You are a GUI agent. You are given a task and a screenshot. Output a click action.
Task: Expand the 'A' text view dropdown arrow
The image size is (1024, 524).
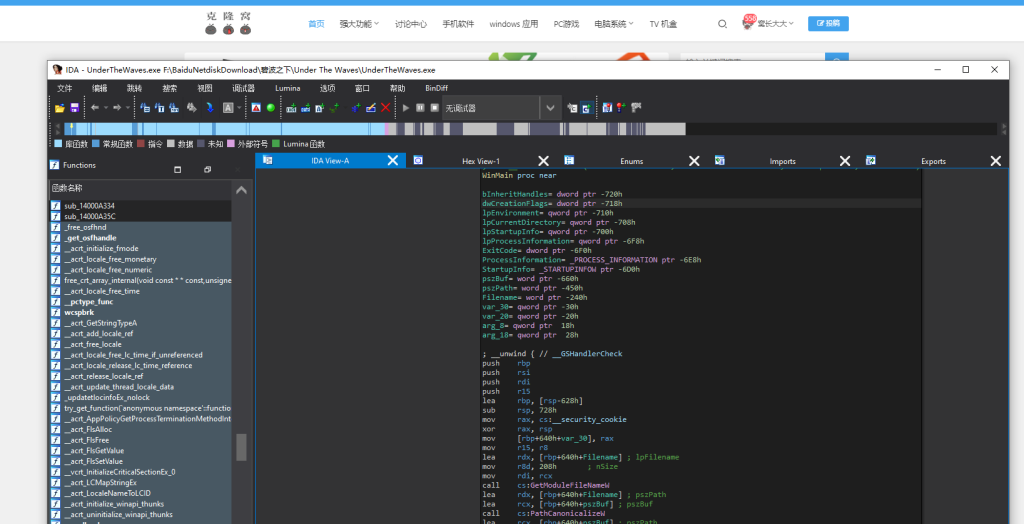tap(238, 108)
